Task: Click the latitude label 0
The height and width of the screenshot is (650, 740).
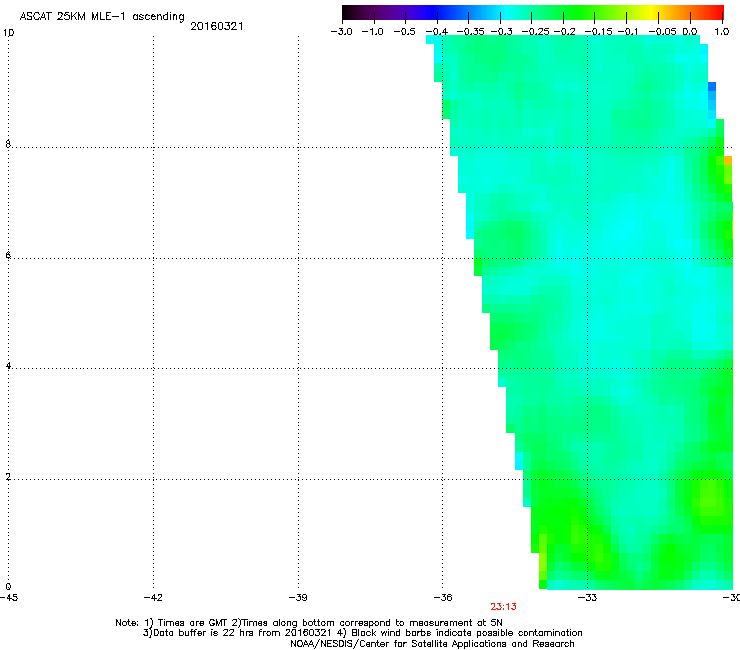Action: (8, 587)
